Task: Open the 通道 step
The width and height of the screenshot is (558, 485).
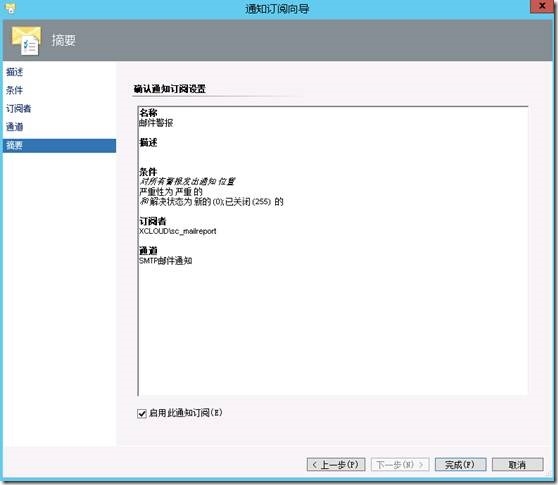Action: point(15,127)
